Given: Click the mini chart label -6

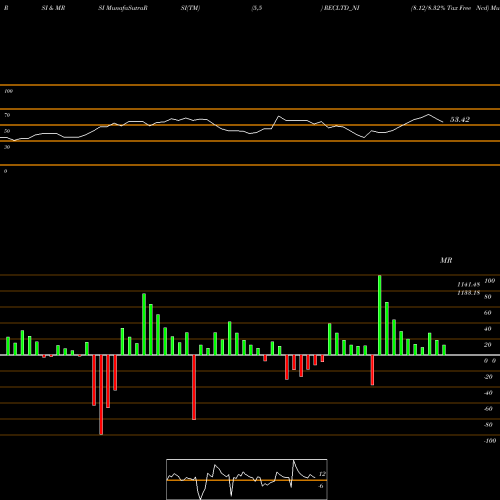Looking at the screenshot, I should click(321, 486).
